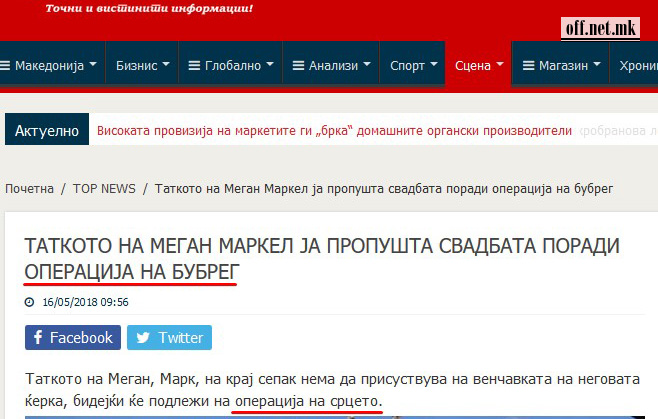Click the Актуелно label
The image size is (658, 419).
click(x=47, y=129)
